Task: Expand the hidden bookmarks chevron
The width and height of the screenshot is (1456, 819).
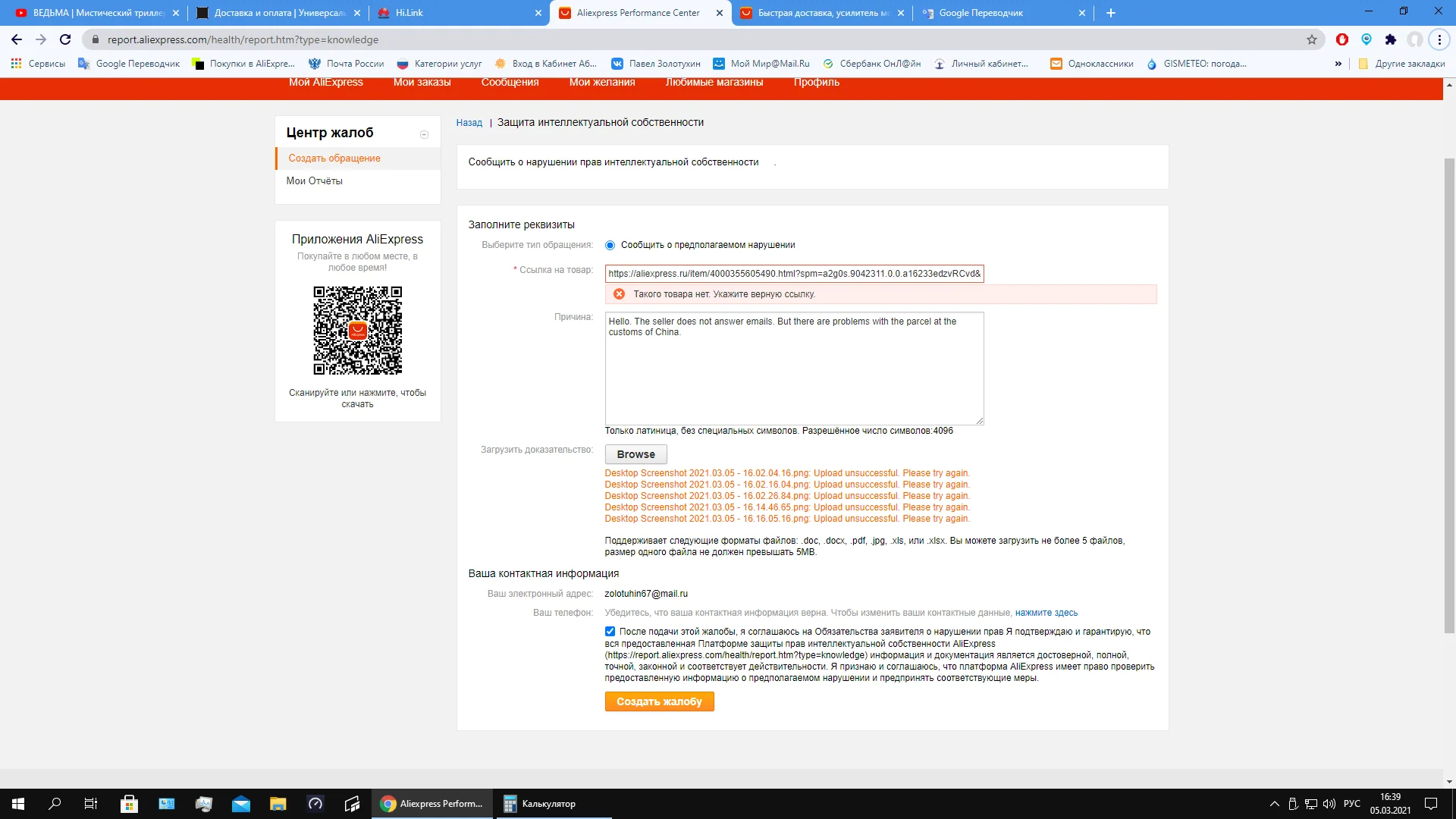Action: point(1338,64)
